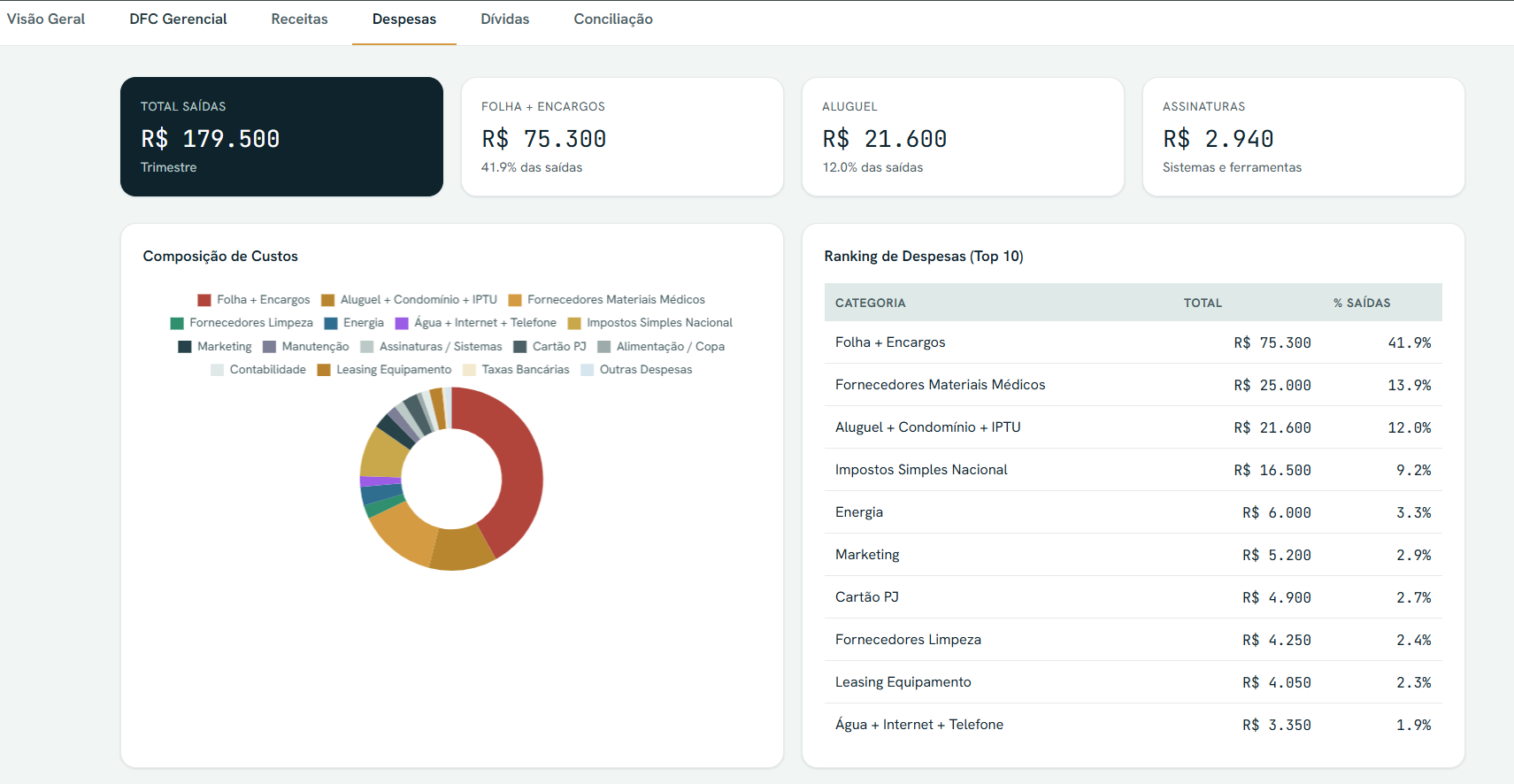Select Aluguel + Condomínio + IPTU ranking row
The image size is (1514, 784).
1133,427
